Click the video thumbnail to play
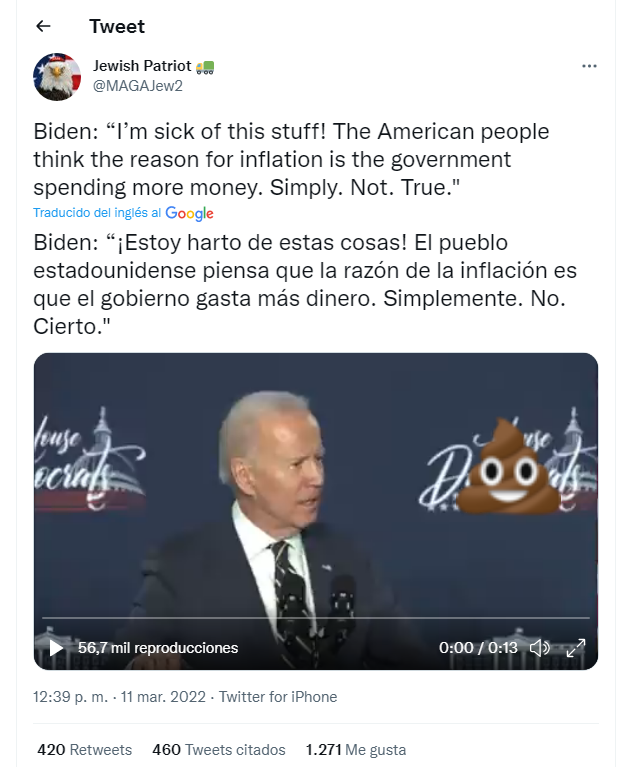The height and width of the screenshot is (767, 631). [x=316, y=489]
